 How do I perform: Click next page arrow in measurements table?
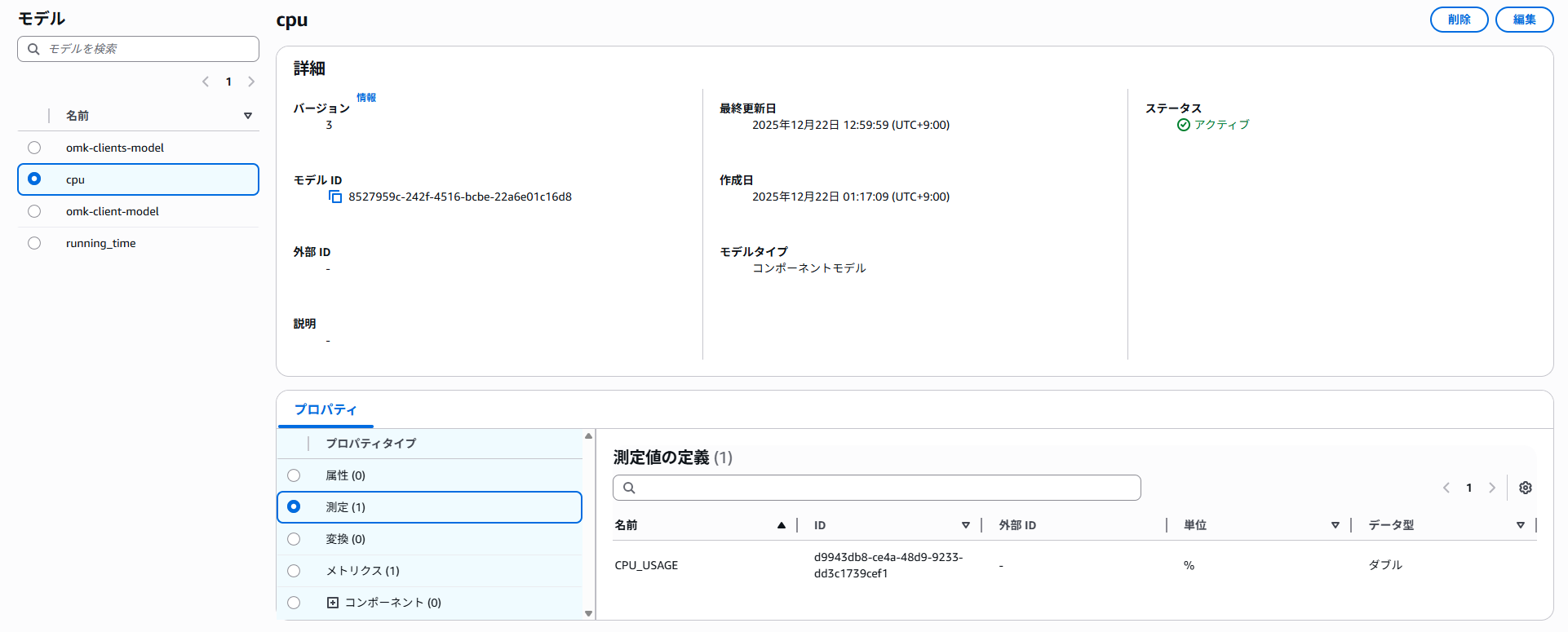click(1491, 488)
